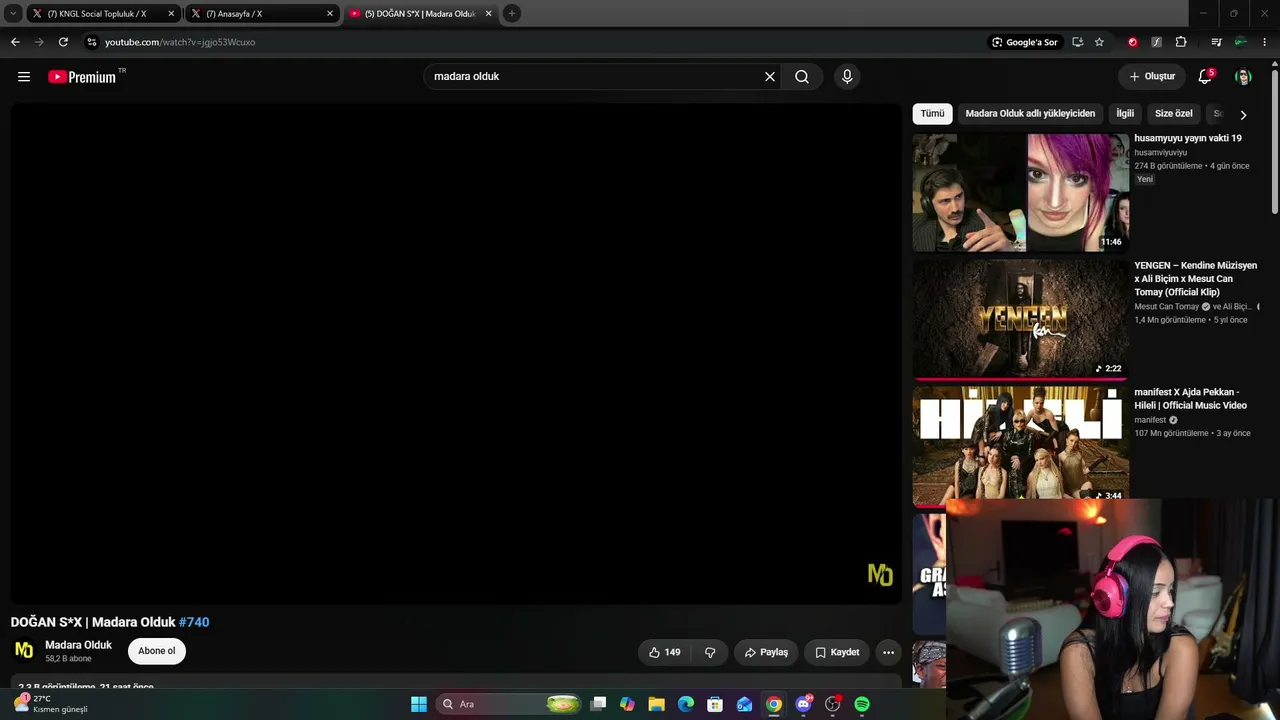The width and height of the screenshot is (1280, 720).
Task: Start voice search with microphone
Action: point(847,77)
